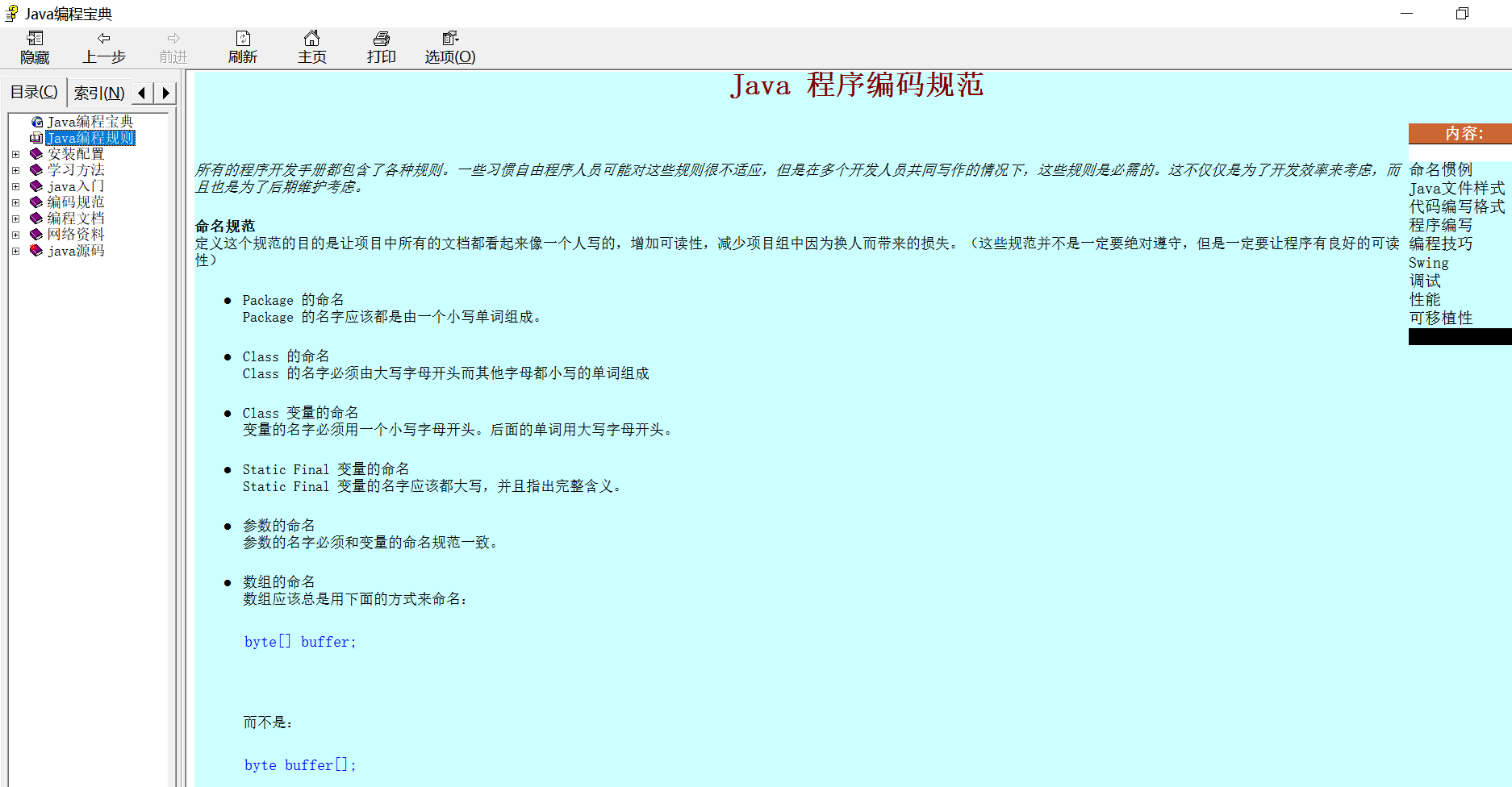Click the java源码 book icon
The height and width of the screenshot is (787, 1512).
(36, 251)
